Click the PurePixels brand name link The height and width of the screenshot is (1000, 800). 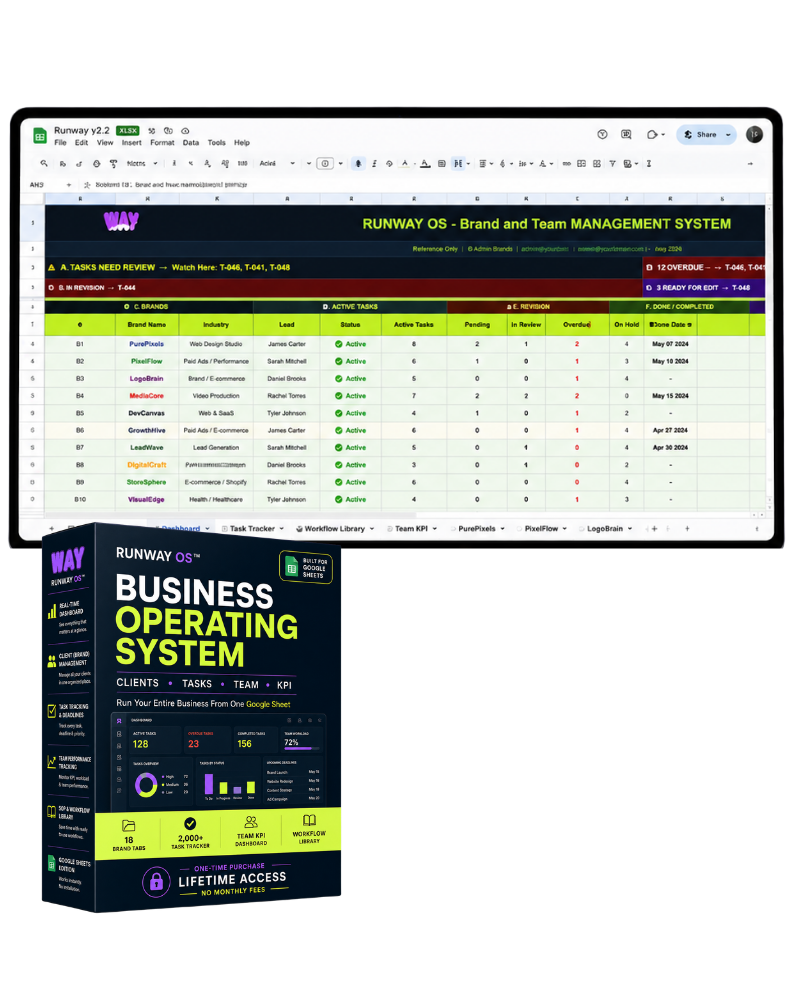(x=147, y=344)
